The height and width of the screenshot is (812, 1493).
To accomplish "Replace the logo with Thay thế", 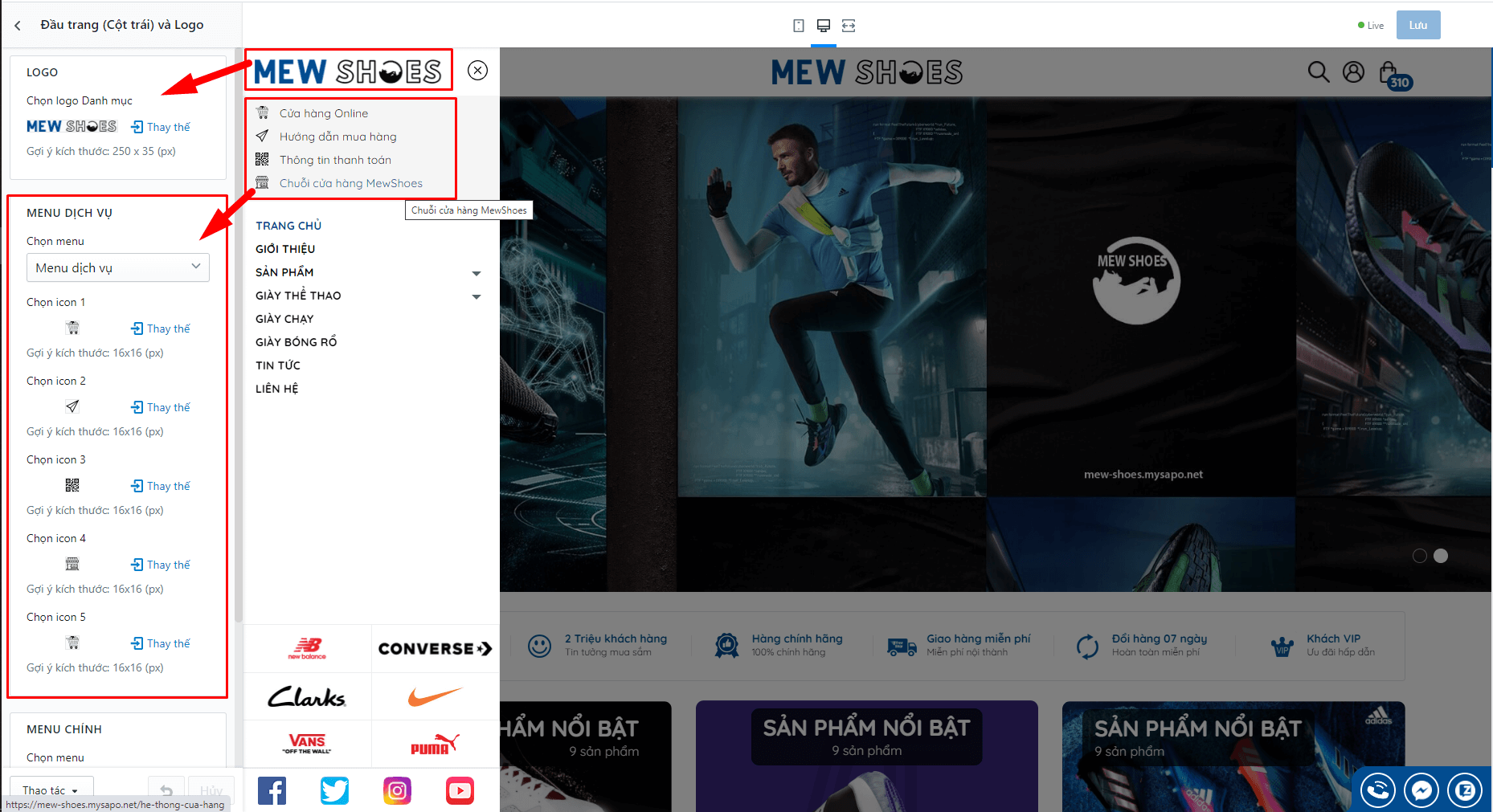I will pos(161,127).
